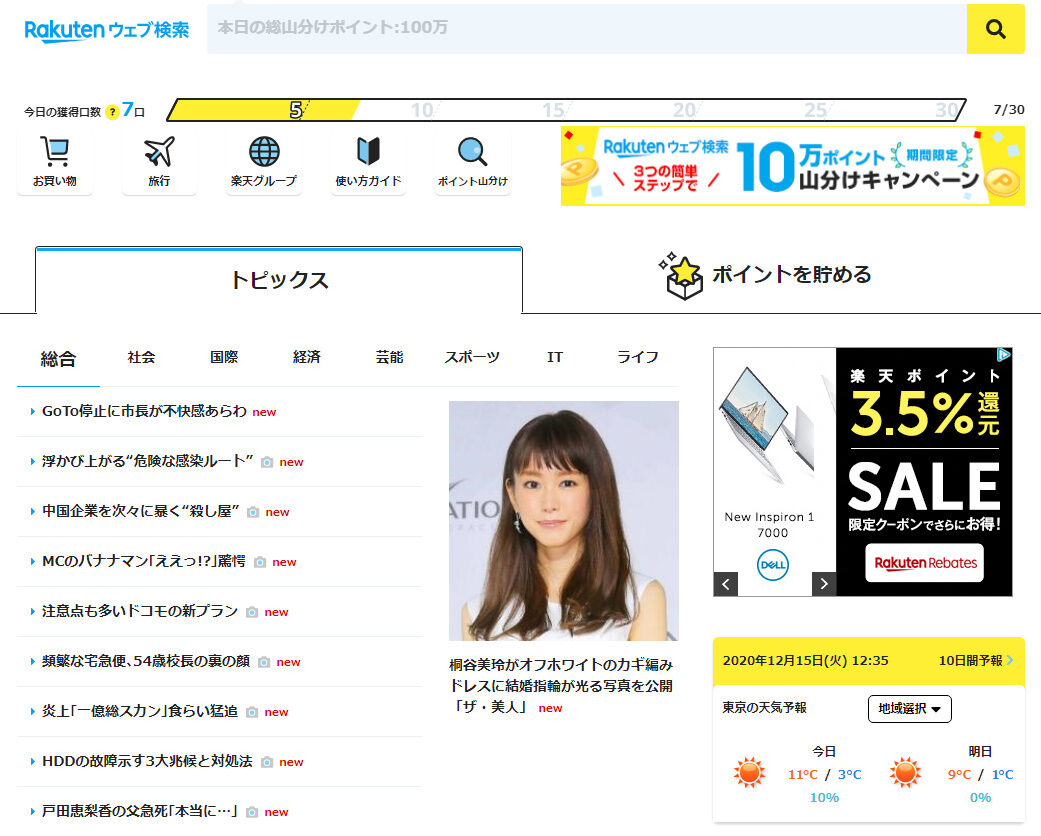
Task: Click the ad previous arrow button
Action: coord(726,584)
